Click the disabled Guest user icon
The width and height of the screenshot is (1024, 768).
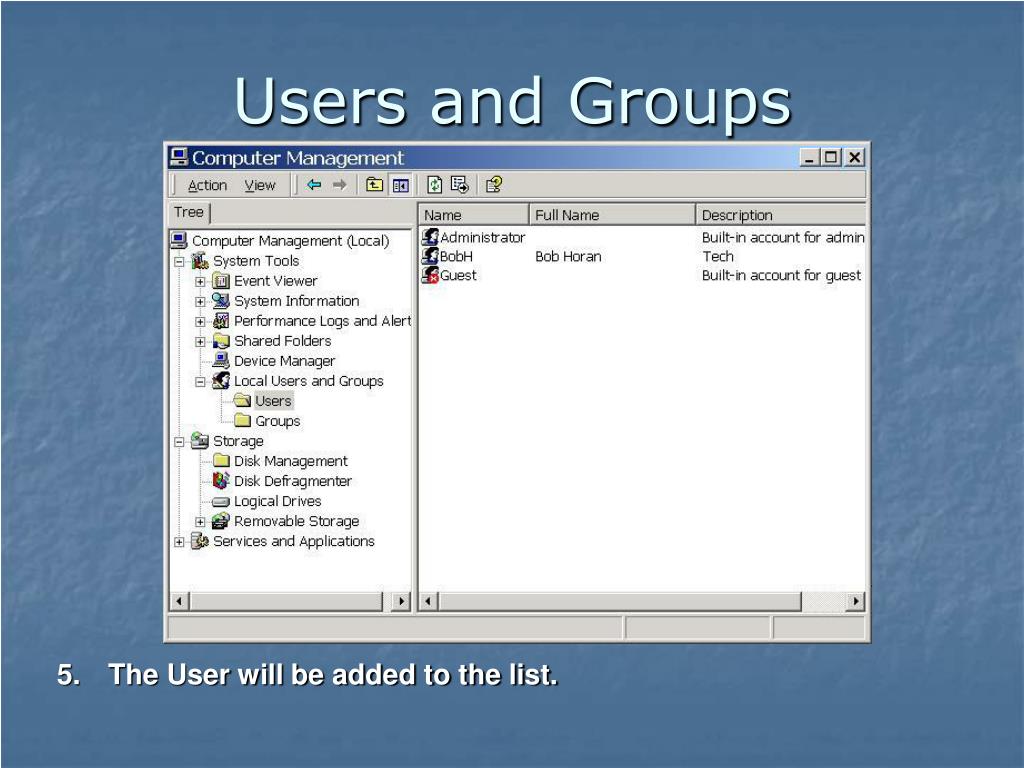tap(430, 275)
